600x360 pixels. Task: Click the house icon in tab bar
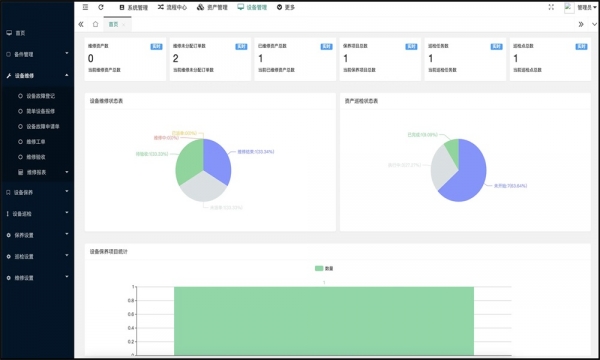pyautogui.click(x=95, y=24)
